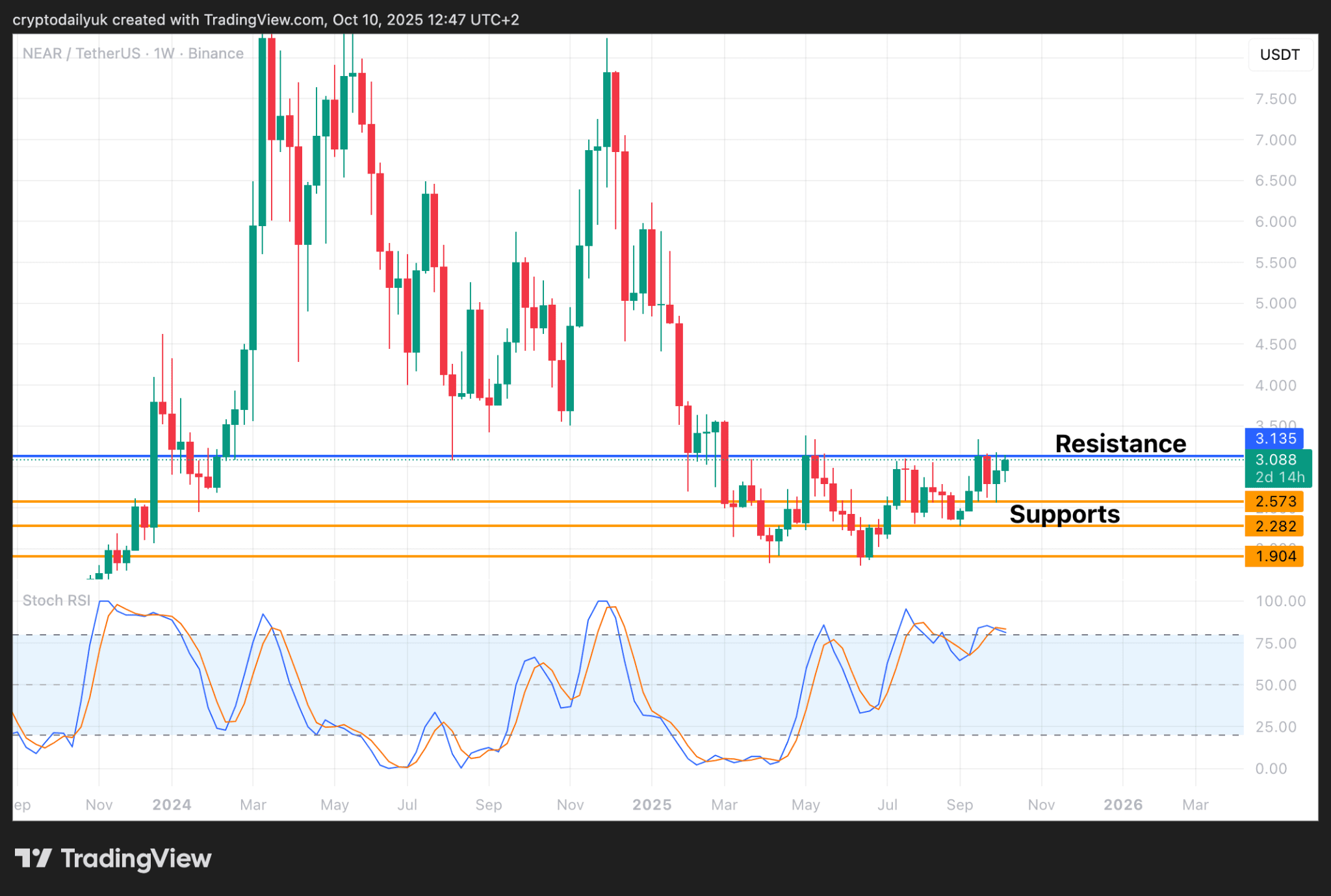Screen dimensions: 1331x896
Task: Click the 100.00 Stoch RSI scale label
Action: coord(1280,601)
